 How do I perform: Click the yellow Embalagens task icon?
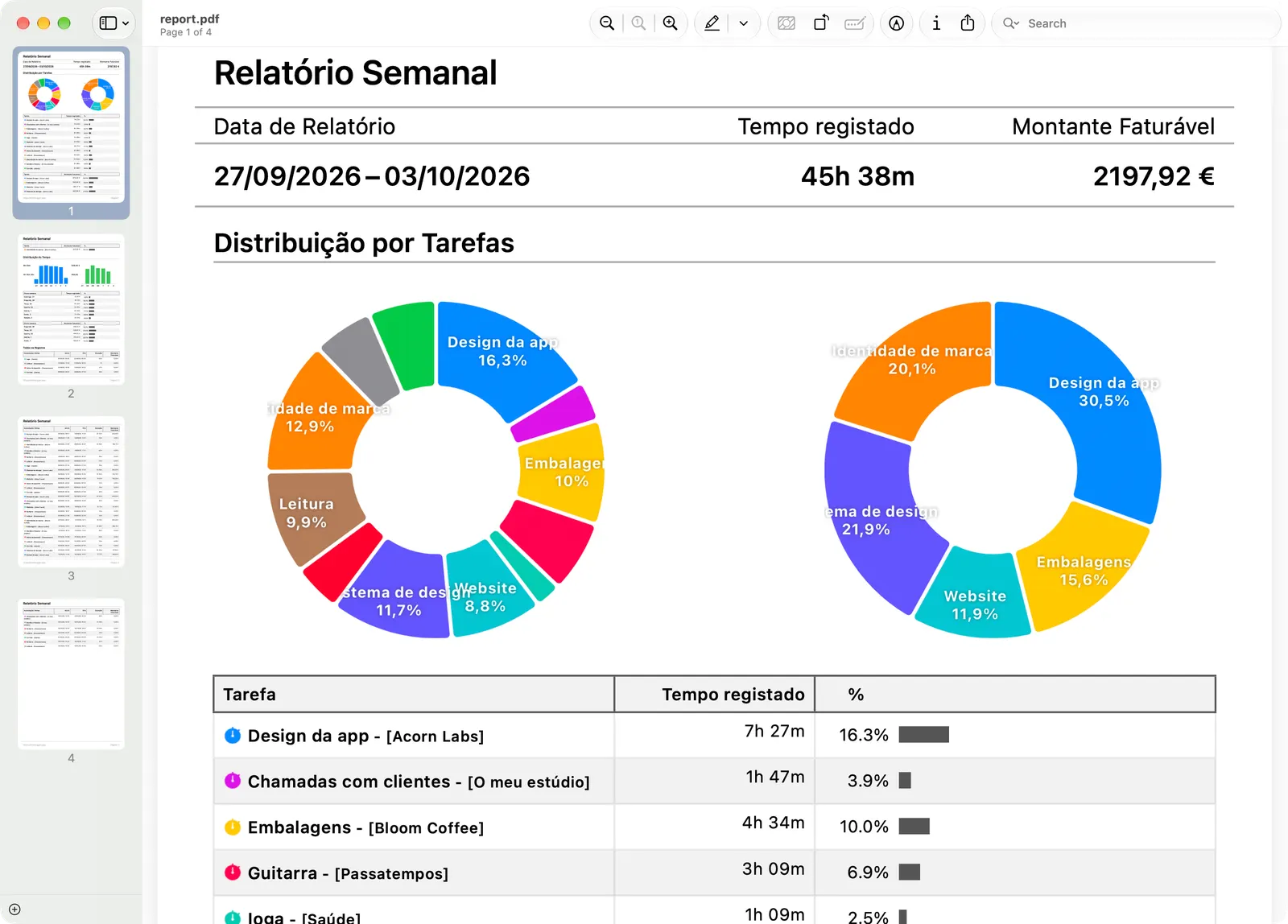point(233,827)
